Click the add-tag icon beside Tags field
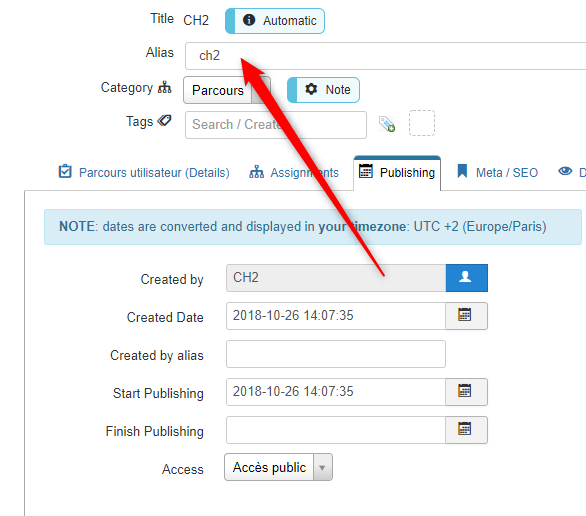586x516 pixels. (x=387, y=124)
